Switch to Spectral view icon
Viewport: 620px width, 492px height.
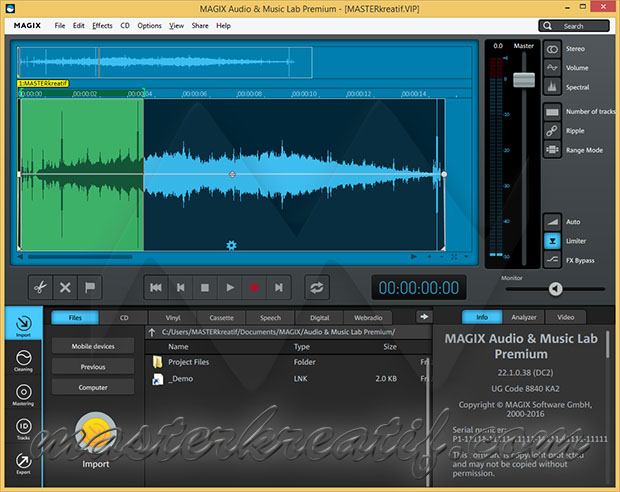[x=552, y=87]
